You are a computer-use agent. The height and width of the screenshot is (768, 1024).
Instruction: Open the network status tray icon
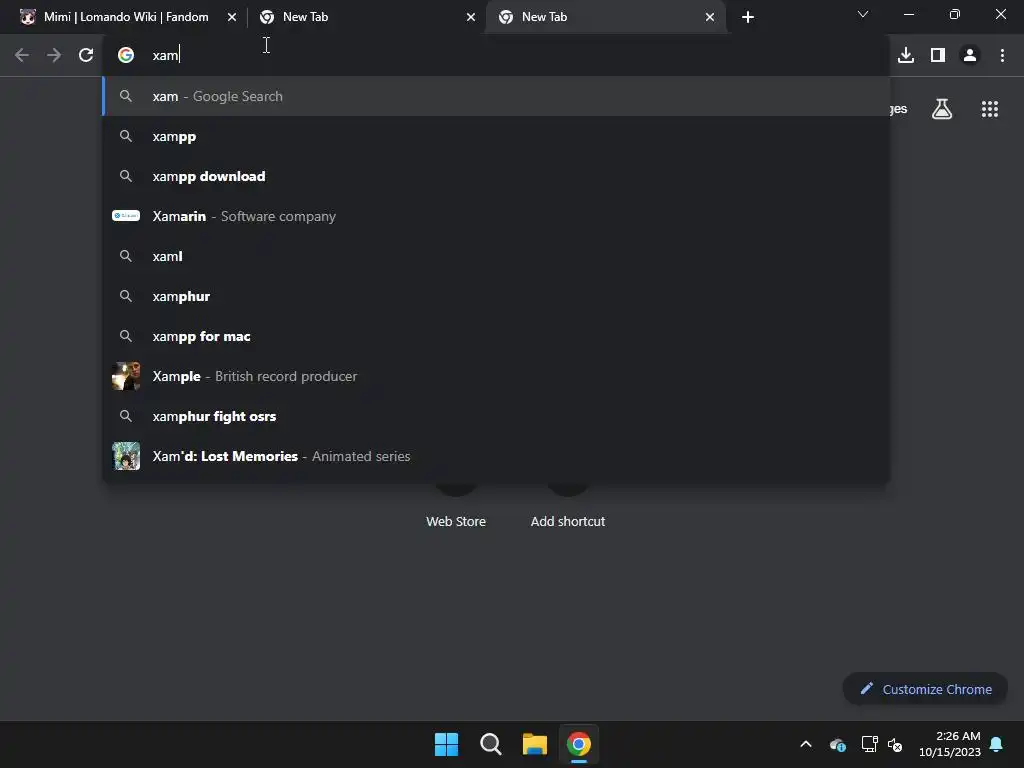click(x=869, y=744)
